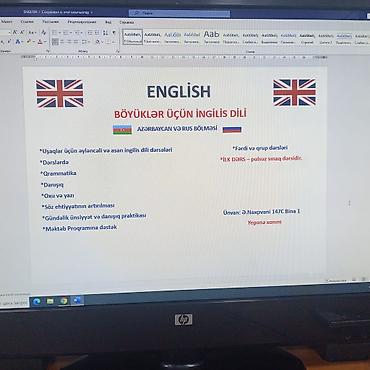The height and width of the screenshot is (370, 370).
Task: Open the font color dropdown arrow
Action: (x=45, y=42)
